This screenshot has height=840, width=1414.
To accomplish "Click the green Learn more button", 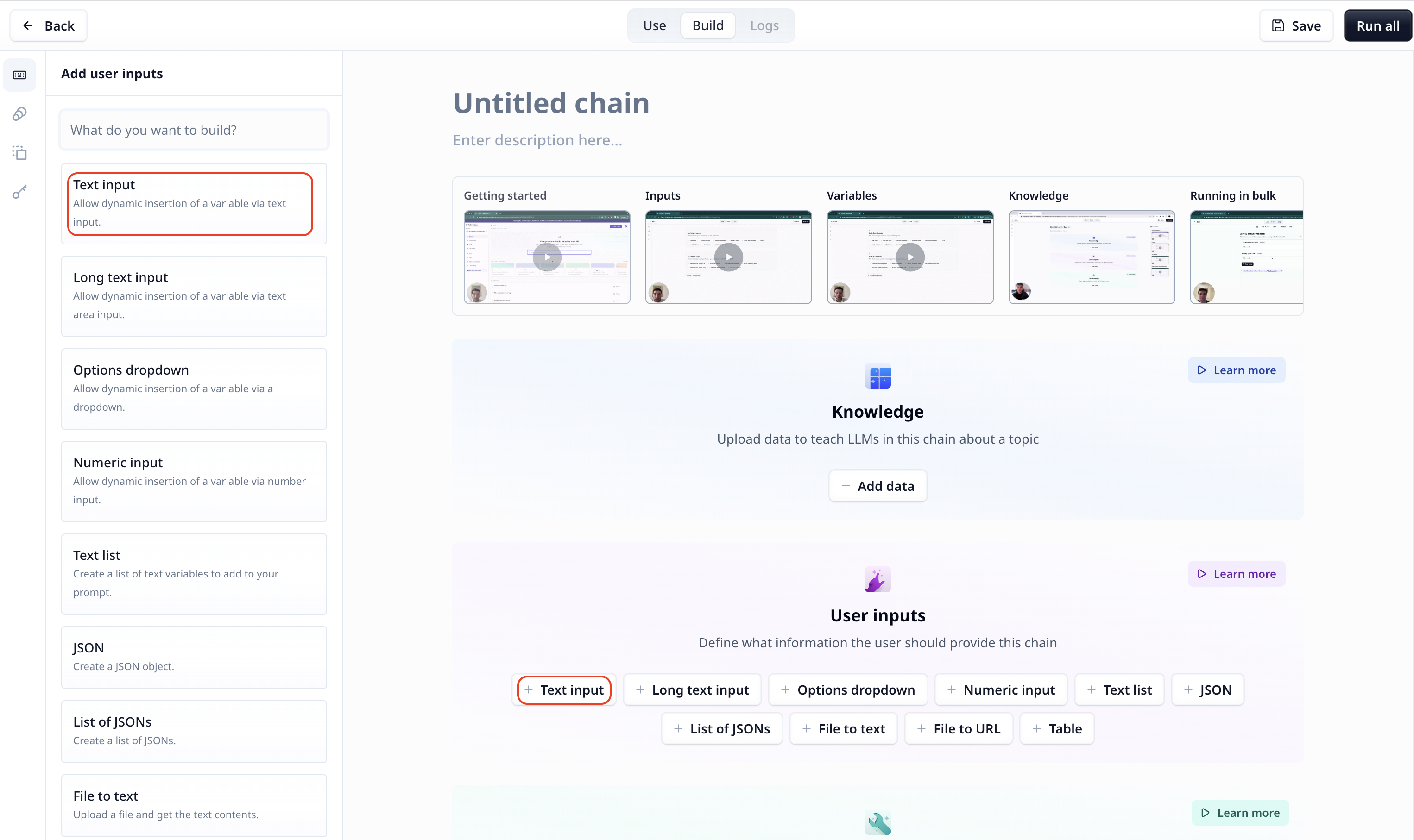I will pyautogui.click(x=1240, y=812).
